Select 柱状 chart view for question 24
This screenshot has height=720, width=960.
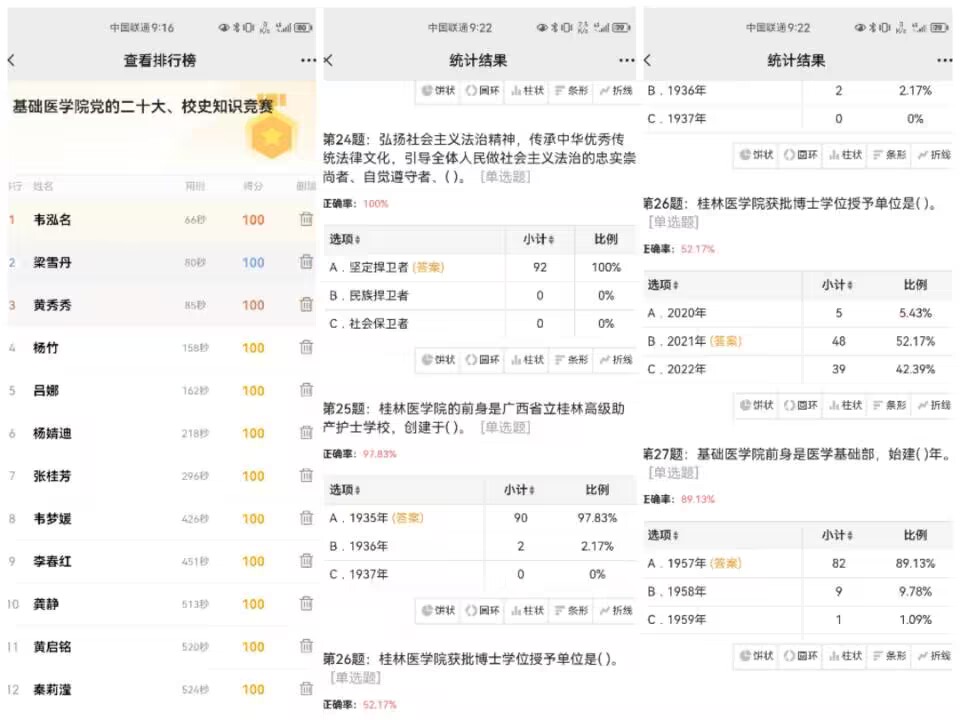pyautogui.click(x=527, y=359)
